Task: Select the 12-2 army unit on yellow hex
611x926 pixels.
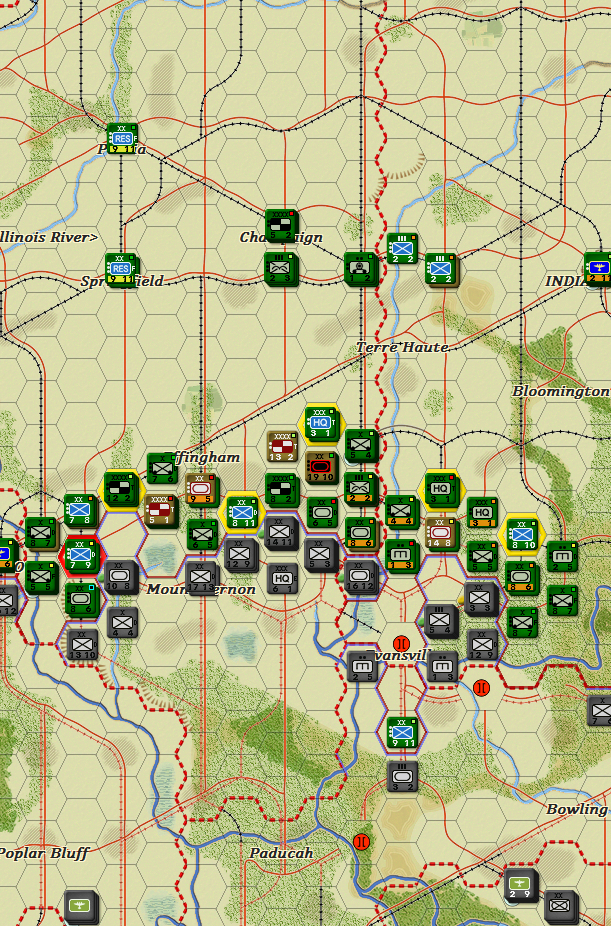Action: 120,489
